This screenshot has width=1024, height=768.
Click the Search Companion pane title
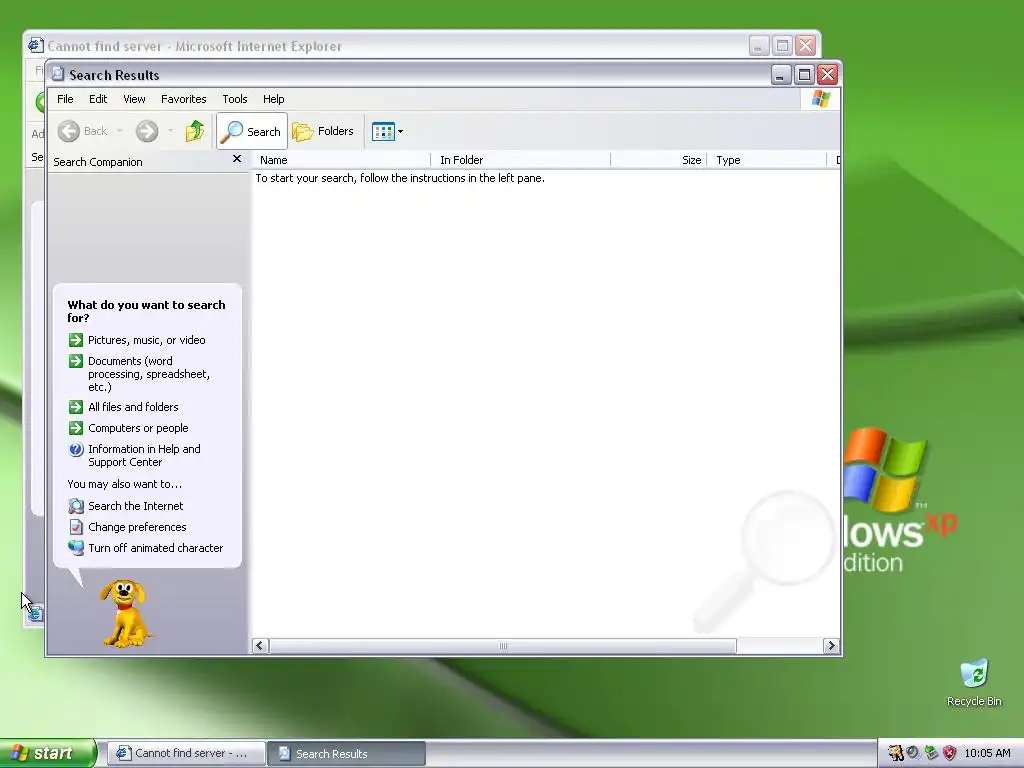point(98,162)
